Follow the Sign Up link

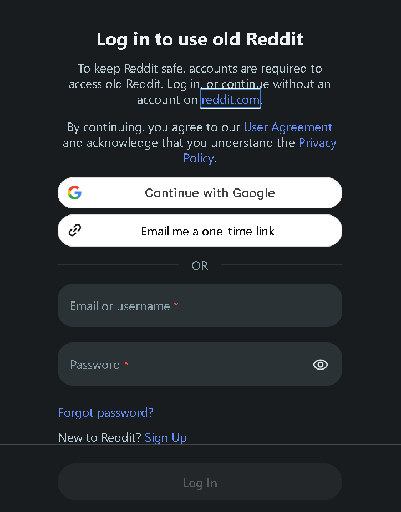[165, 437]
